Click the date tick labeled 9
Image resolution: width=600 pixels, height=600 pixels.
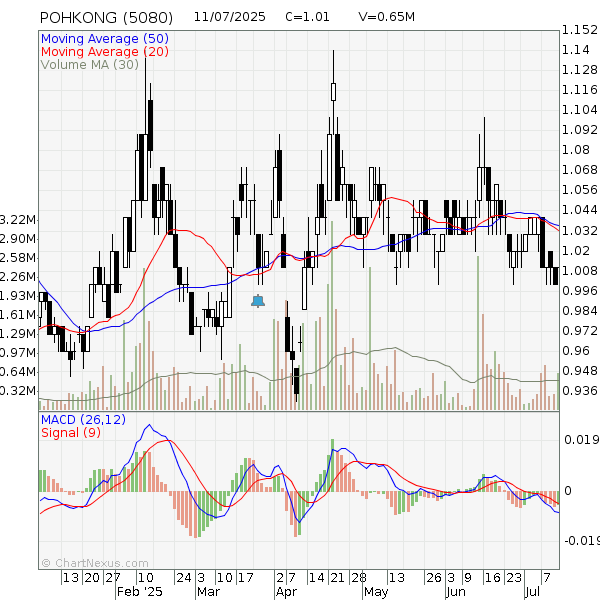click(x=468, y=577)
